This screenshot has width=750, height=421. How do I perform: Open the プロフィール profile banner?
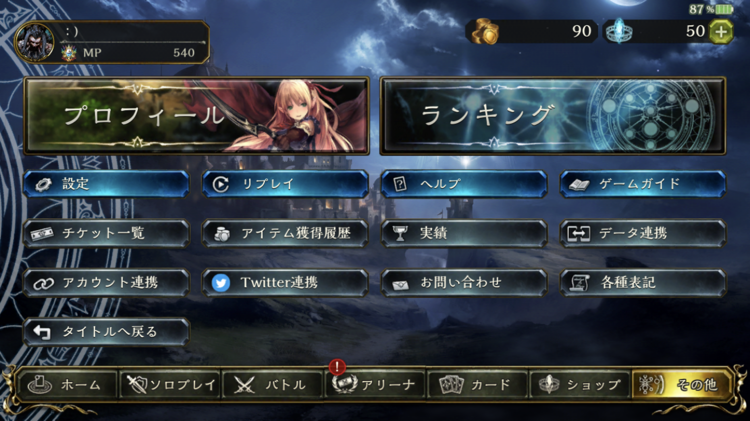click(x=197, y=116)
